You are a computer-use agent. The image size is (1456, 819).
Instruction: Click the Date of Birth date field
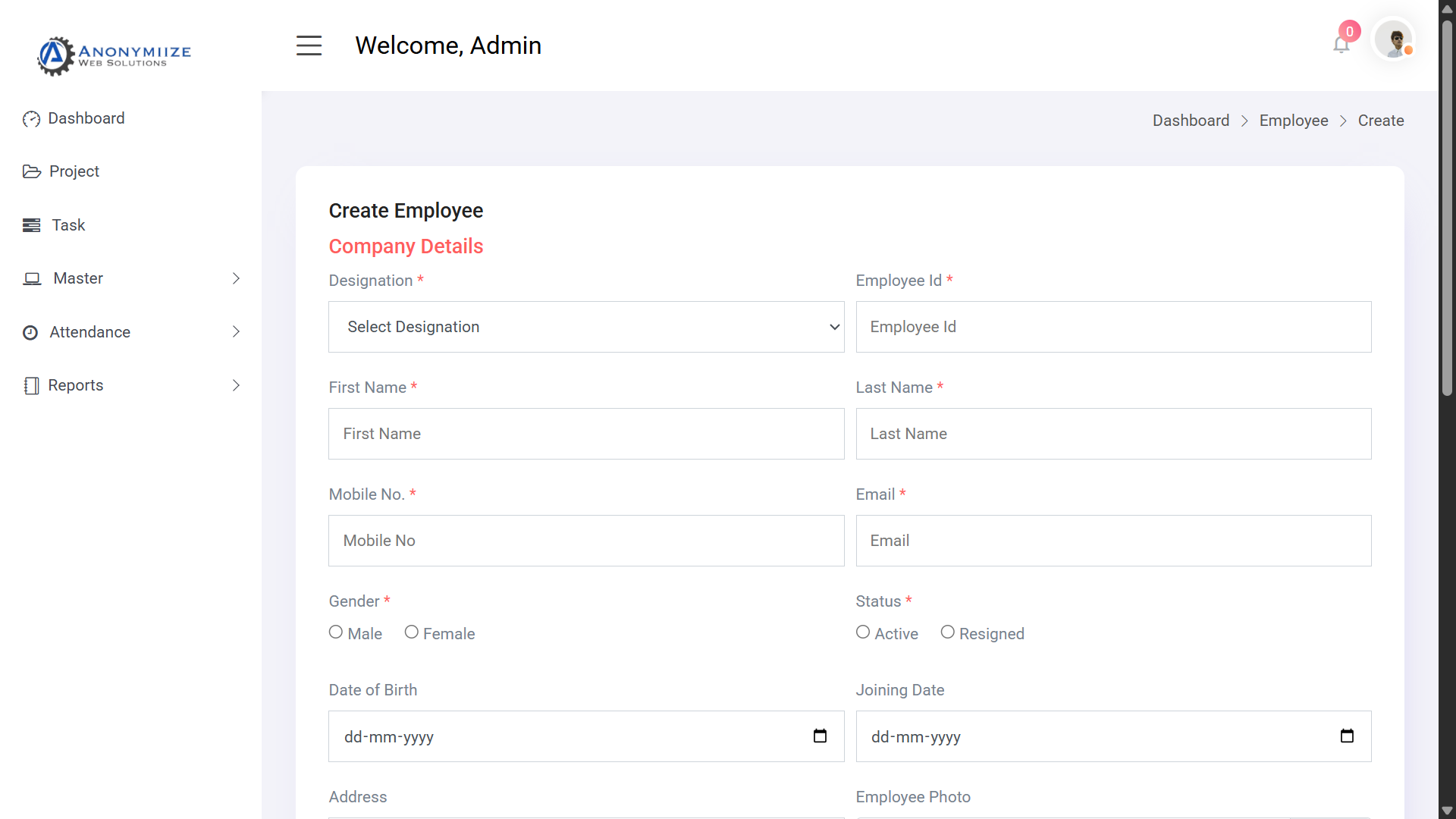(586, 736)
